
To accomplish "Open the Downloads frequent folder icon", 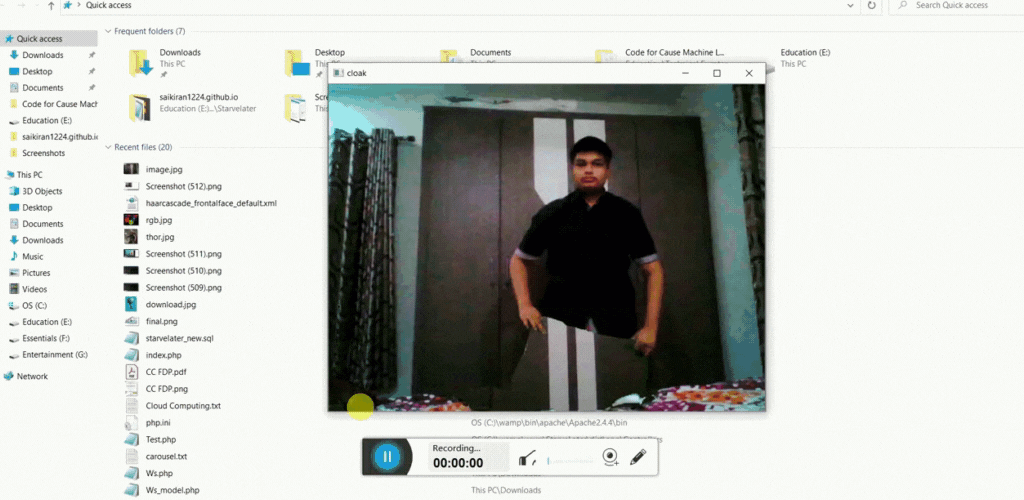I will pyautogui.click(x=140, y=62).
